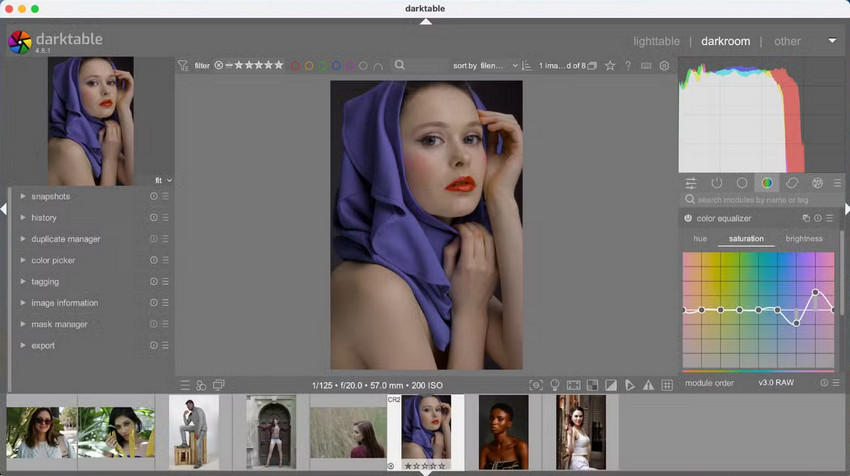
Task: Open global preferences gear icon
Action: point(664,66)
